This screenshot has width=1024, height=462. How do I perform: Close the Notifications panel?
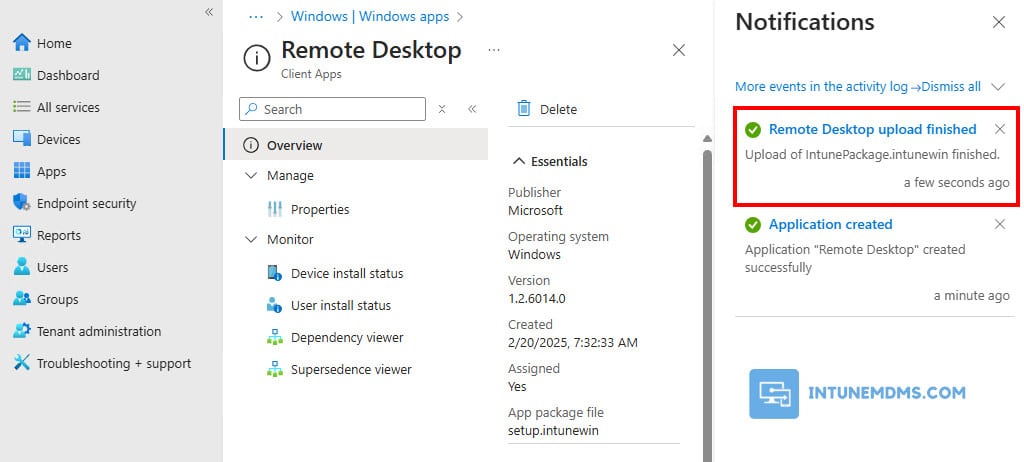(x=999, y=22)
